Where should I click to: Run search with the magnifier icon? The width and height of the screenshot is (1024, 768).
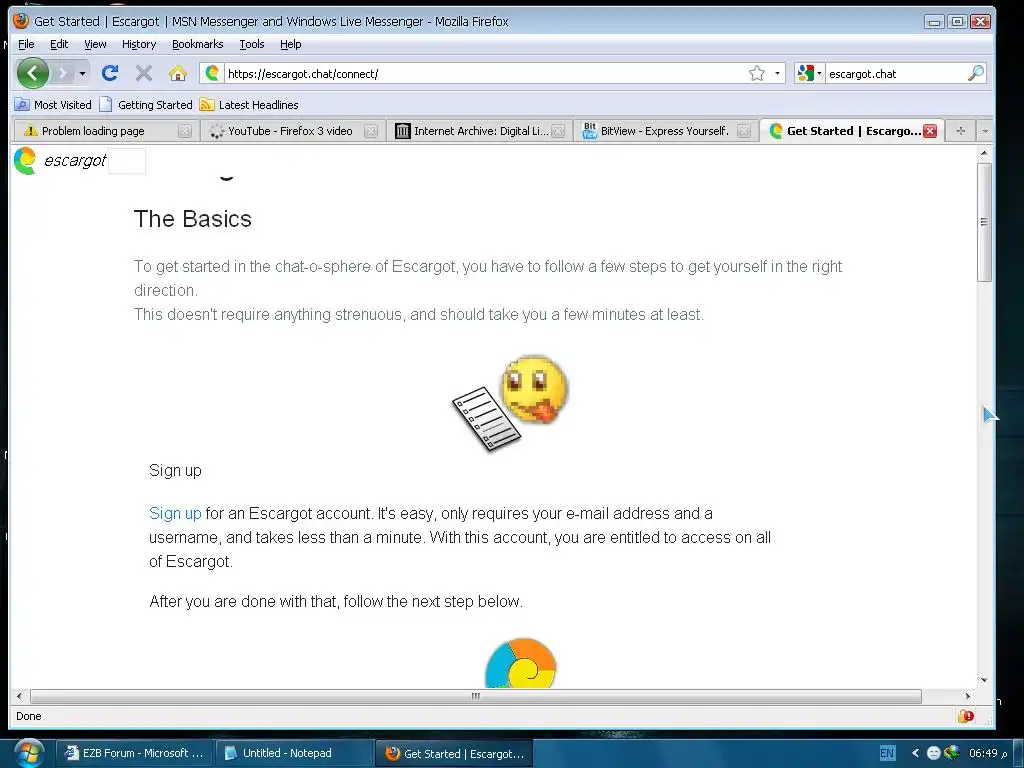tap(976, 73)
